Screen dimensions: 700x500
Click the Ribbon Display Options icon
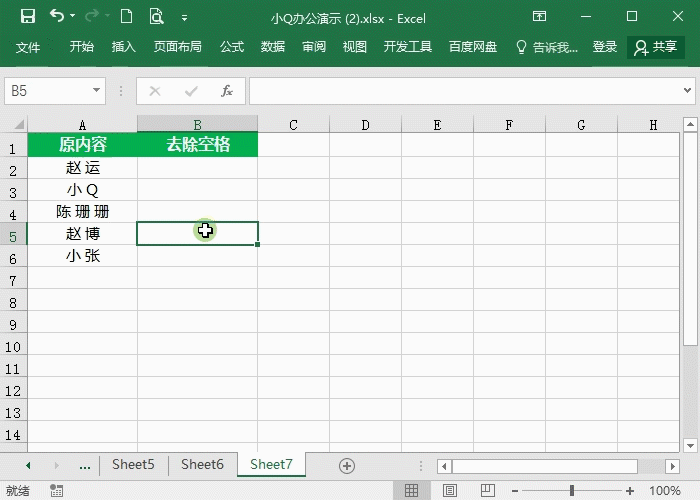pyautogui.click(x=539, y=17)
